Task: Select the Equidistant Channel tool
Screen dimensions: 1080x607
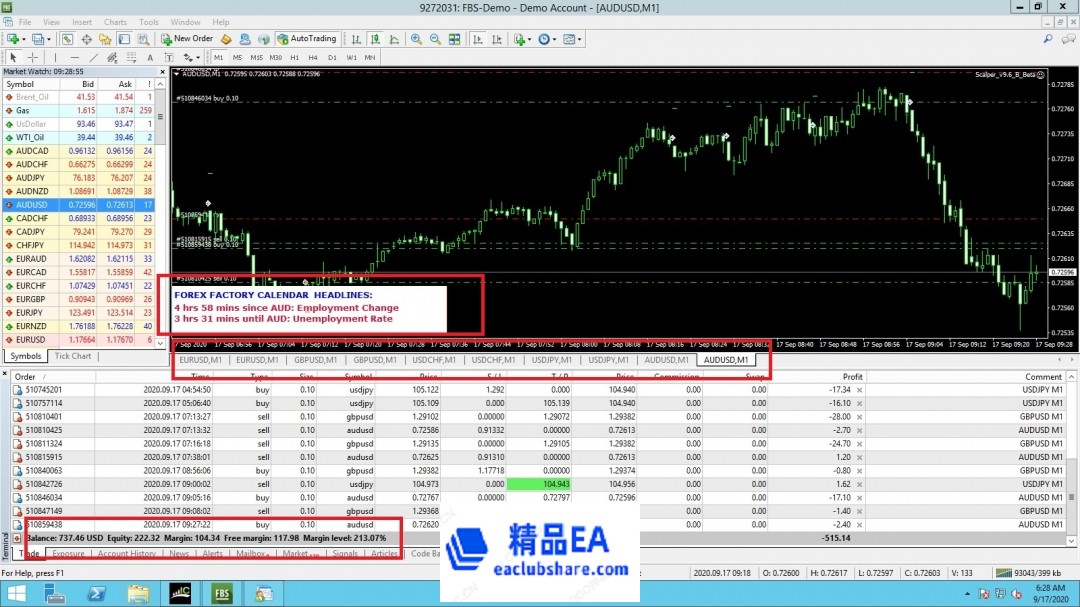Action: pyautogui.click(x=112, y=58)
